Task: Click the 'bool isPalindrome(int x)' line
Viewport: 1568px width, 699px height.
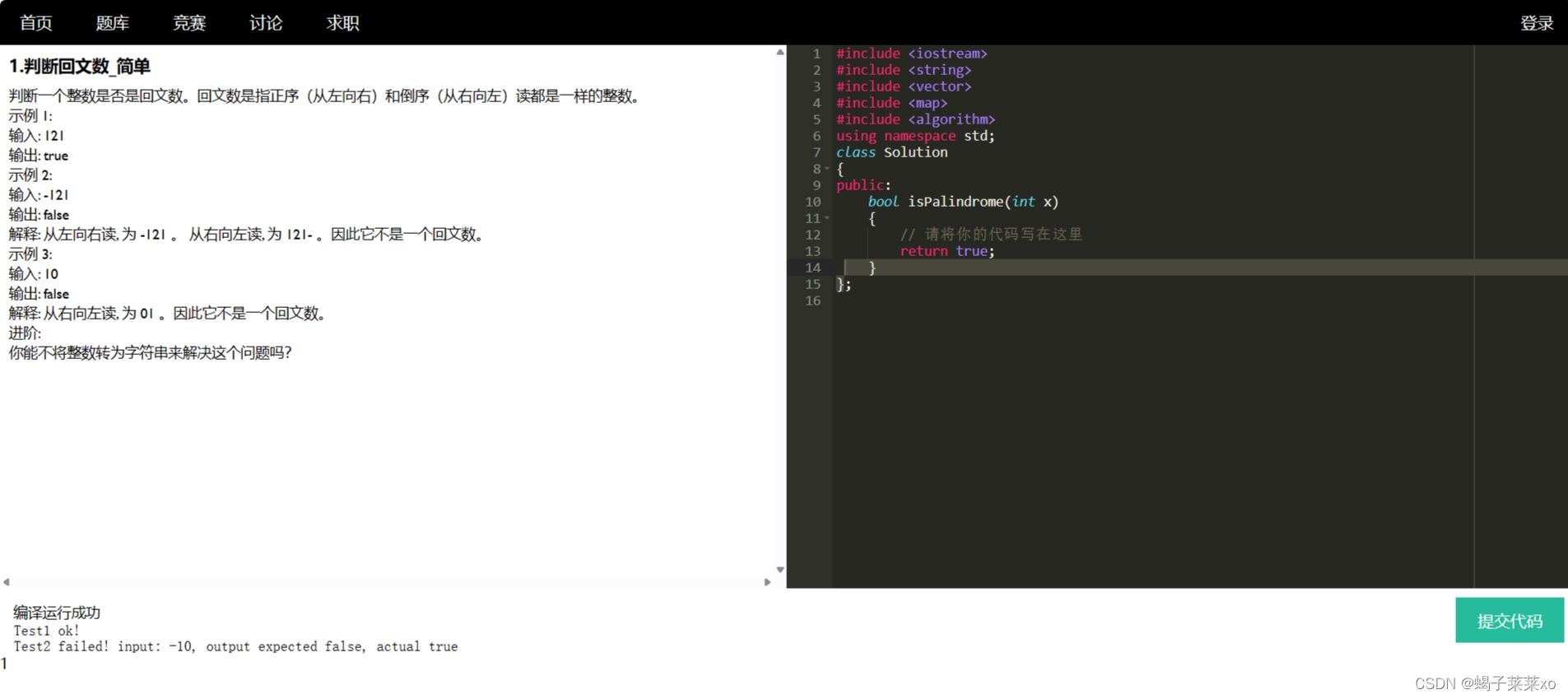Action: (x=963, y=202)
